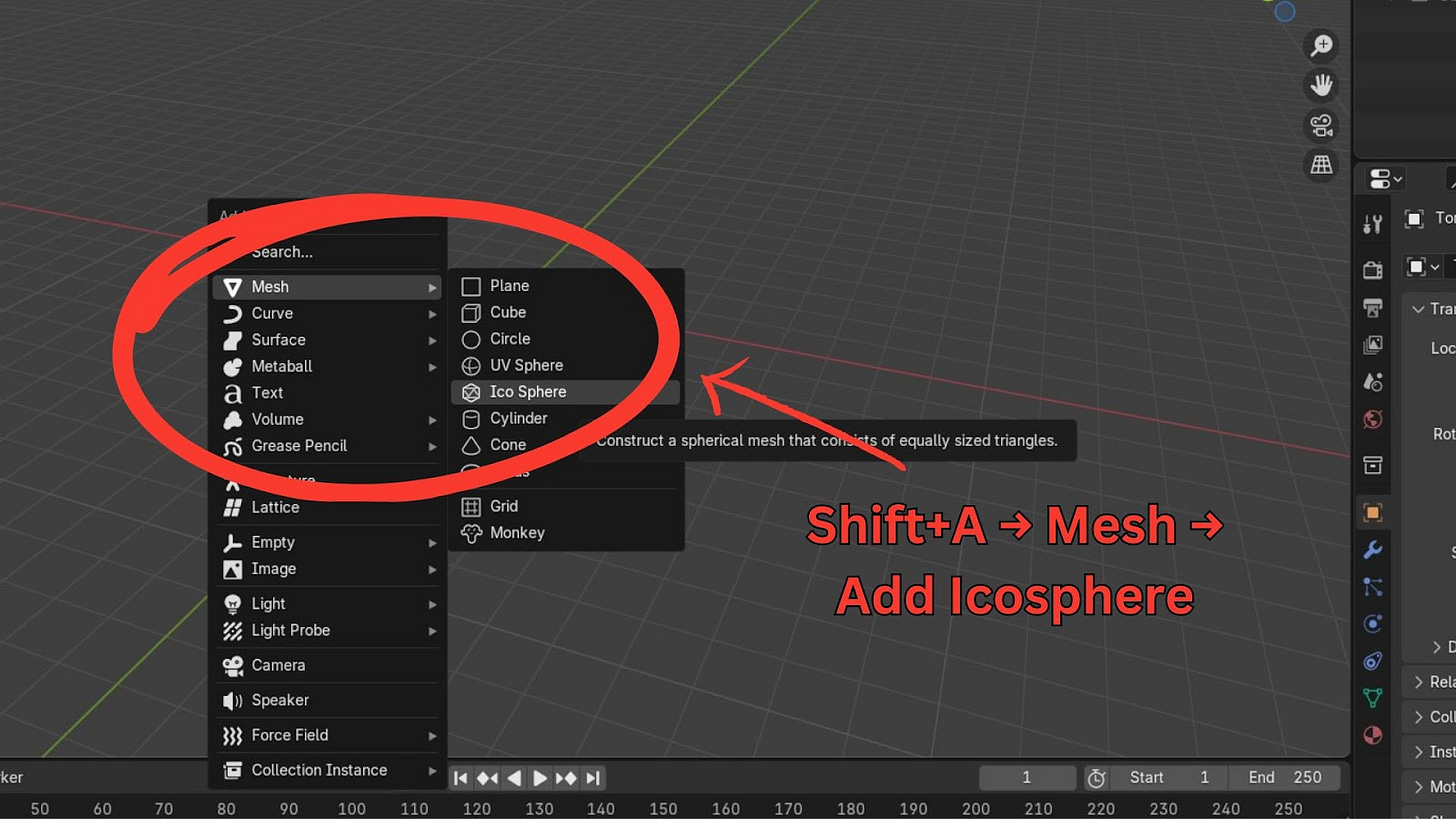Viewport: 1456px width, 819px height.
Task: Open the Light Probe submenu
Action: (x=327, y=630)
